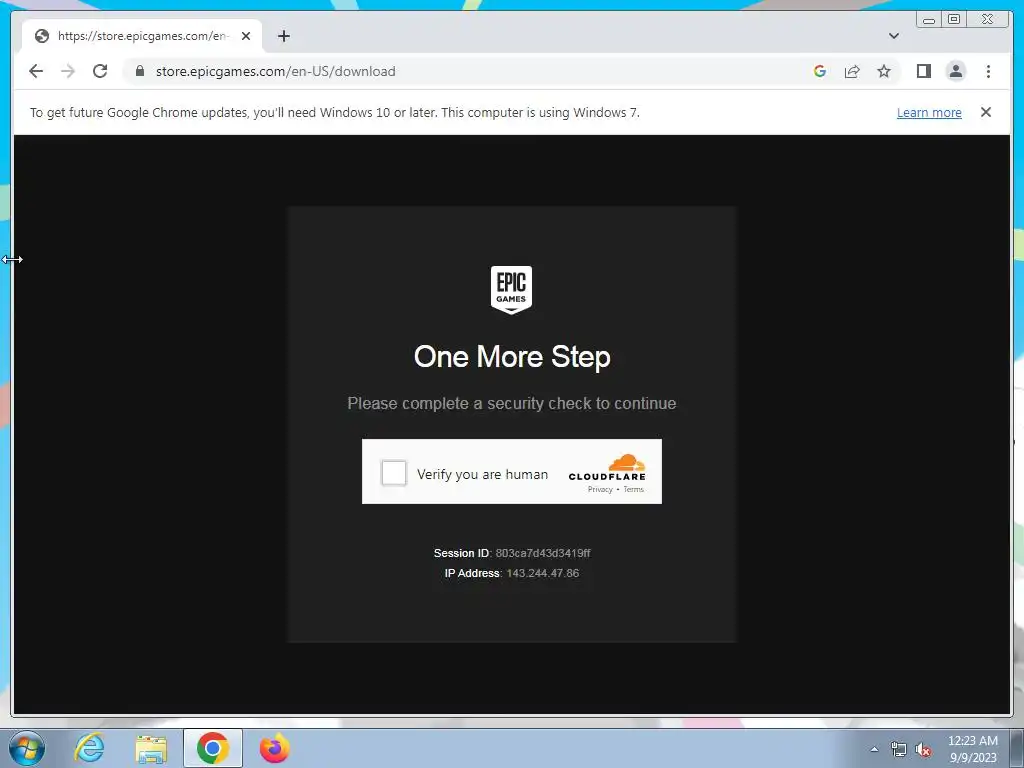Dismiss the Chrome update notification bar

pyautogui.click(x=986, y=112)
